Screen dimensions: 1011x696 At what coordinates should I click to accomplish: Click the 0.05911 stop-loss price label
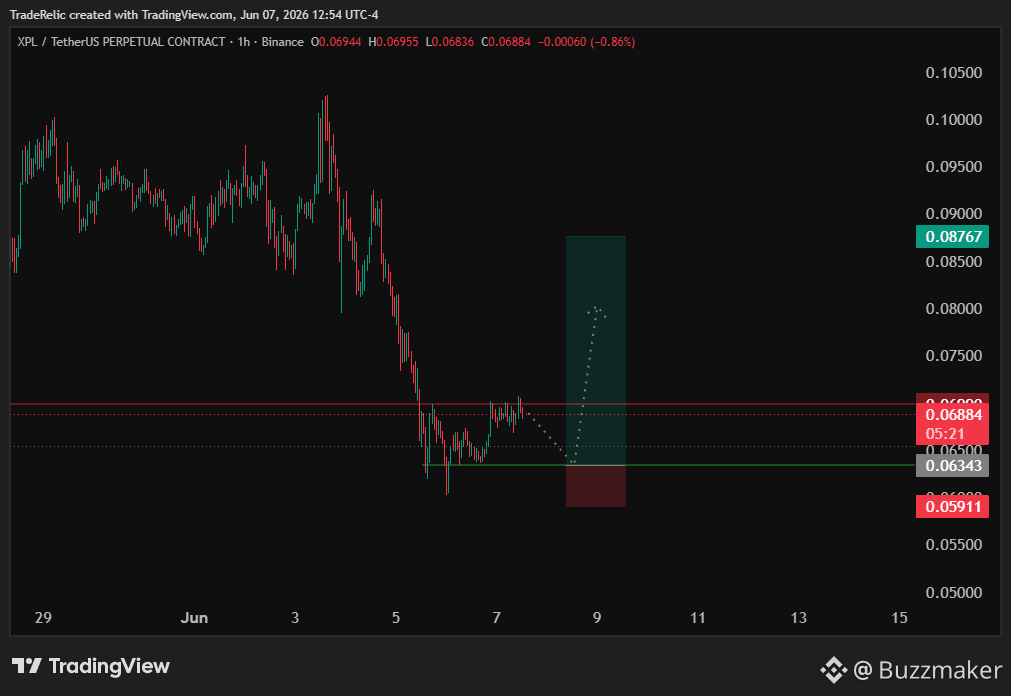(952, 506)
